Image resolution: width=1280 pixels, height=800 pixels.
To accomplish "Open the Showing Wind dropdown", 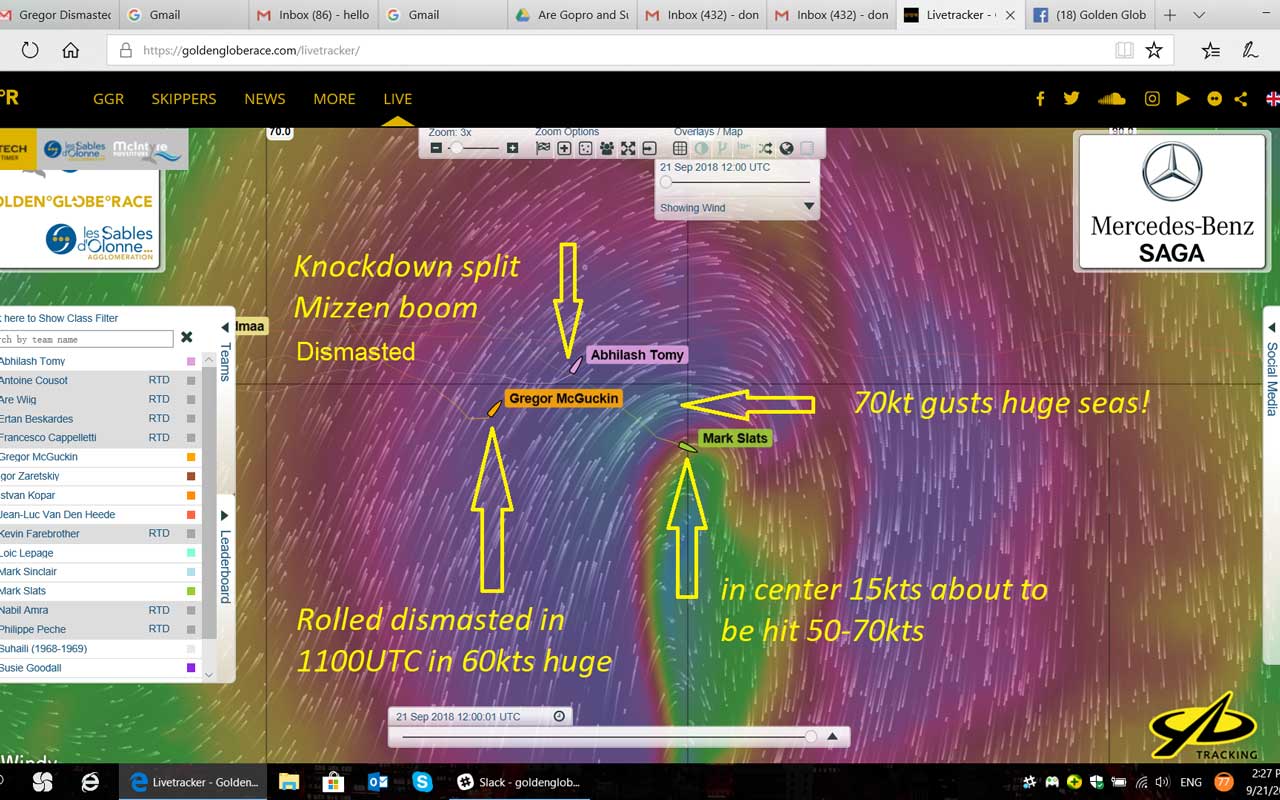I will (809, 207).
